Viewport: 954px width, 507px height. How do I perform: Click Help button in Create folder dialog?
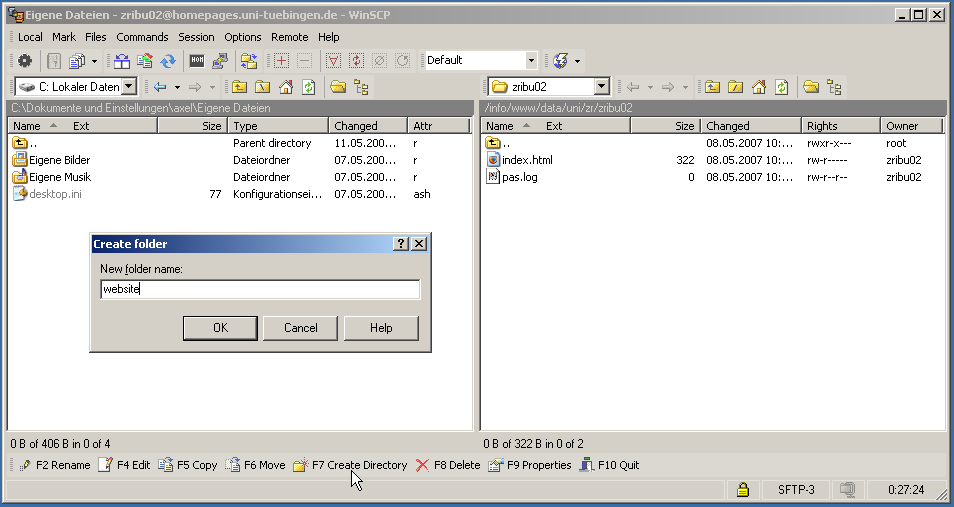click(x=381, y=328)
